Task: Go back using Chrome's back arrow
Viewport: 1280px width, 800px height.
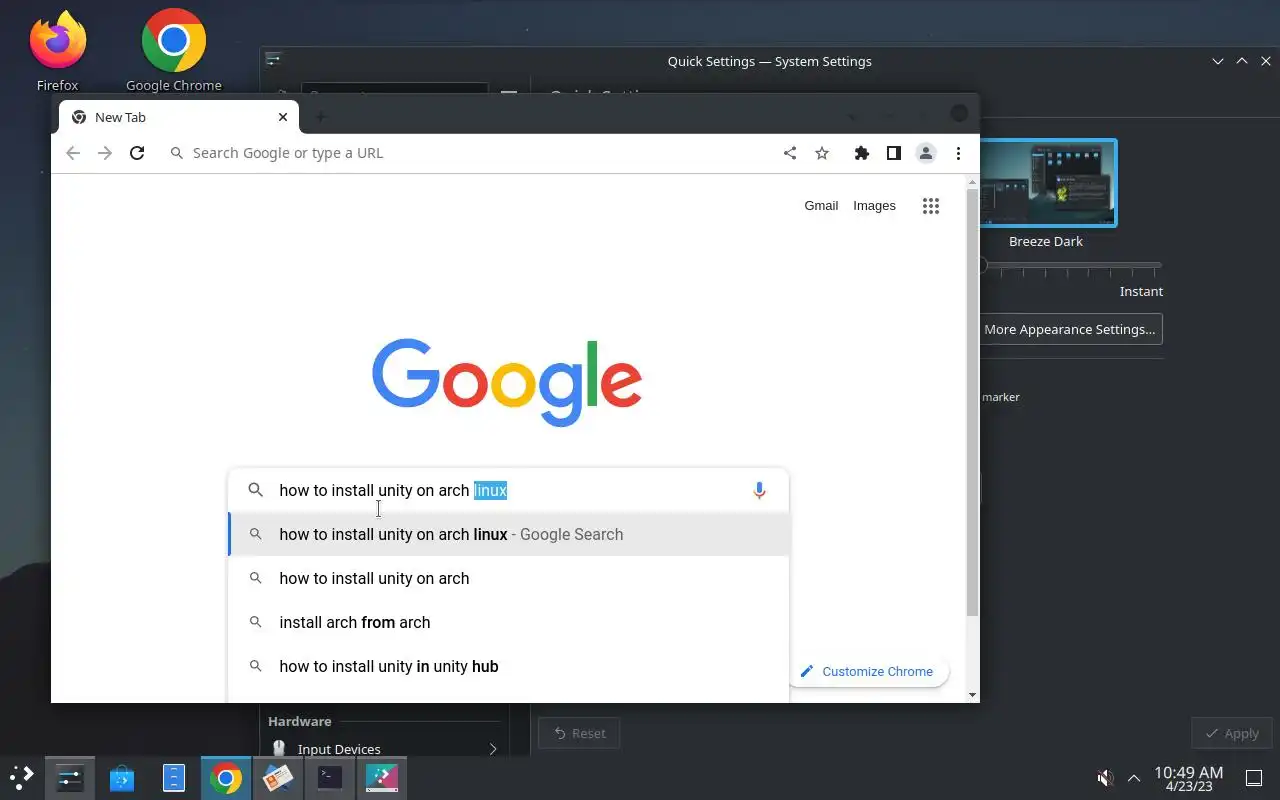Action: click(x=72, y=153)
